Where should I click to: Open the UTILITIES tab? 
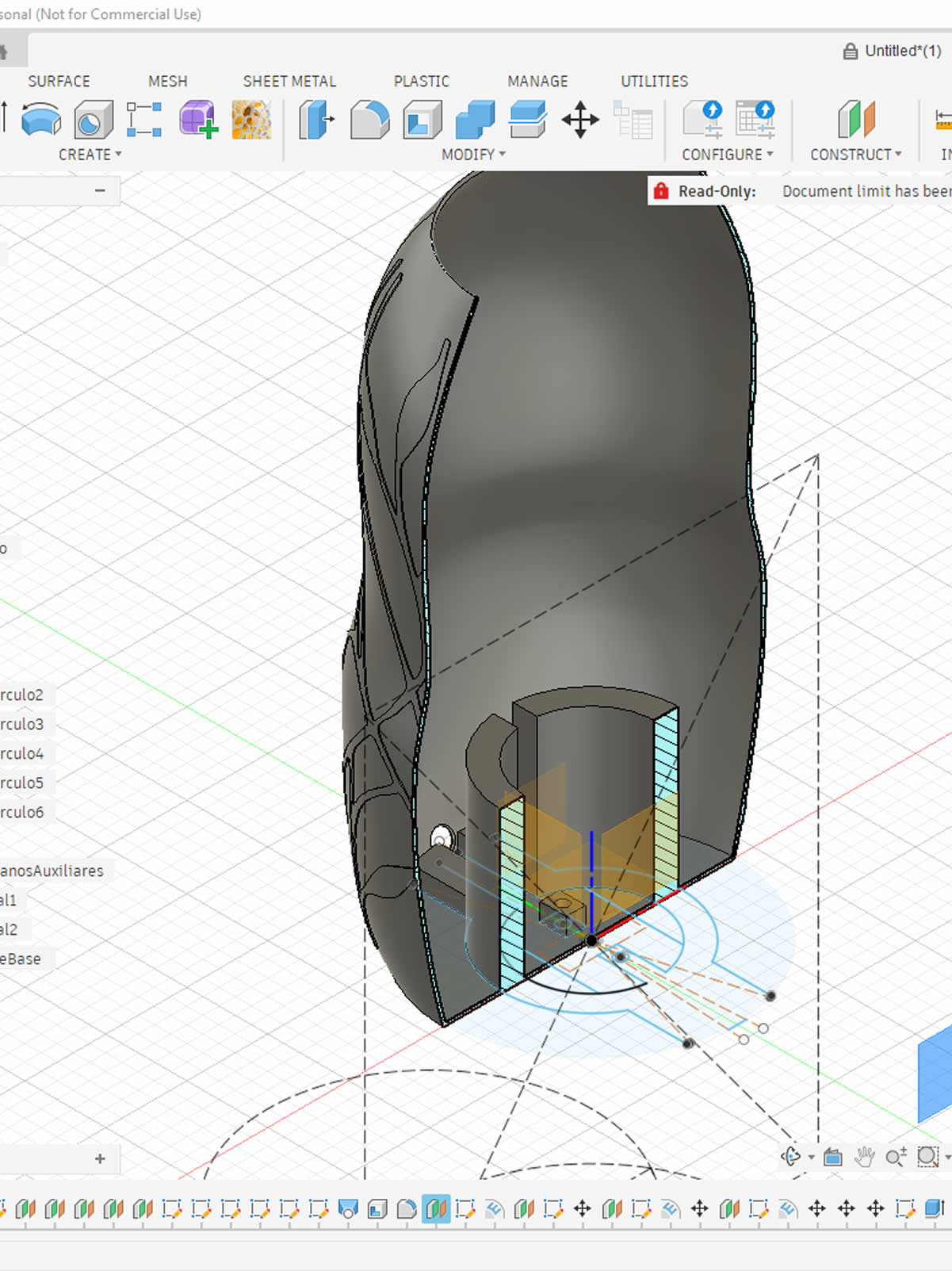(x=654, y=81)
